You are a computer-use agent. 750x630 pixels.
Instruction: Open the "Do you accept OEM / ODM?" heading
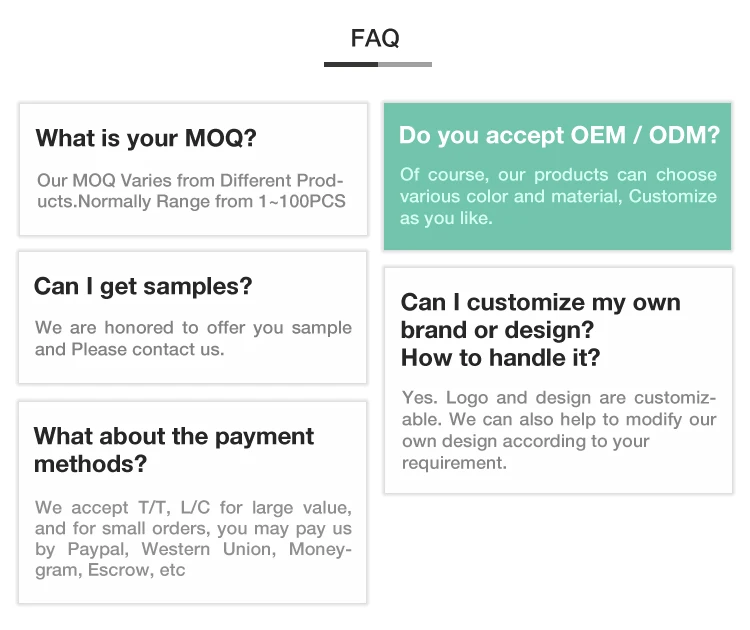click(x=559, y=135)
